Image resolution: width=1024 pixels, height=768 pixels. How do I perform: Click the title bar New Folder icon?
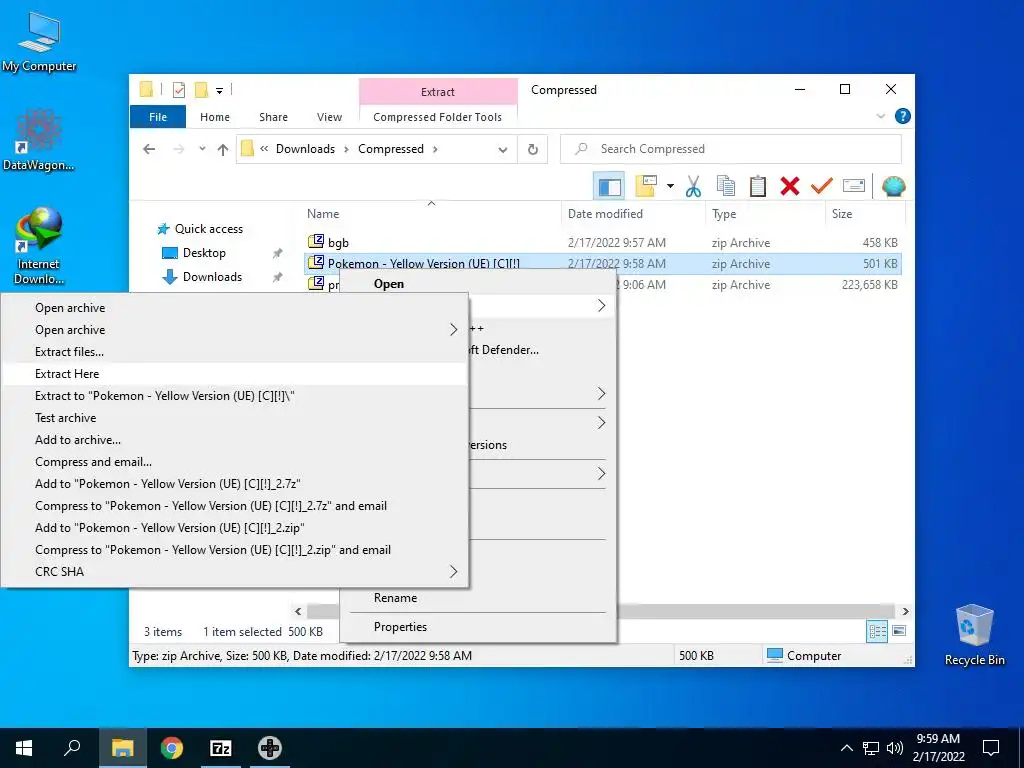[x=201, y=90]
